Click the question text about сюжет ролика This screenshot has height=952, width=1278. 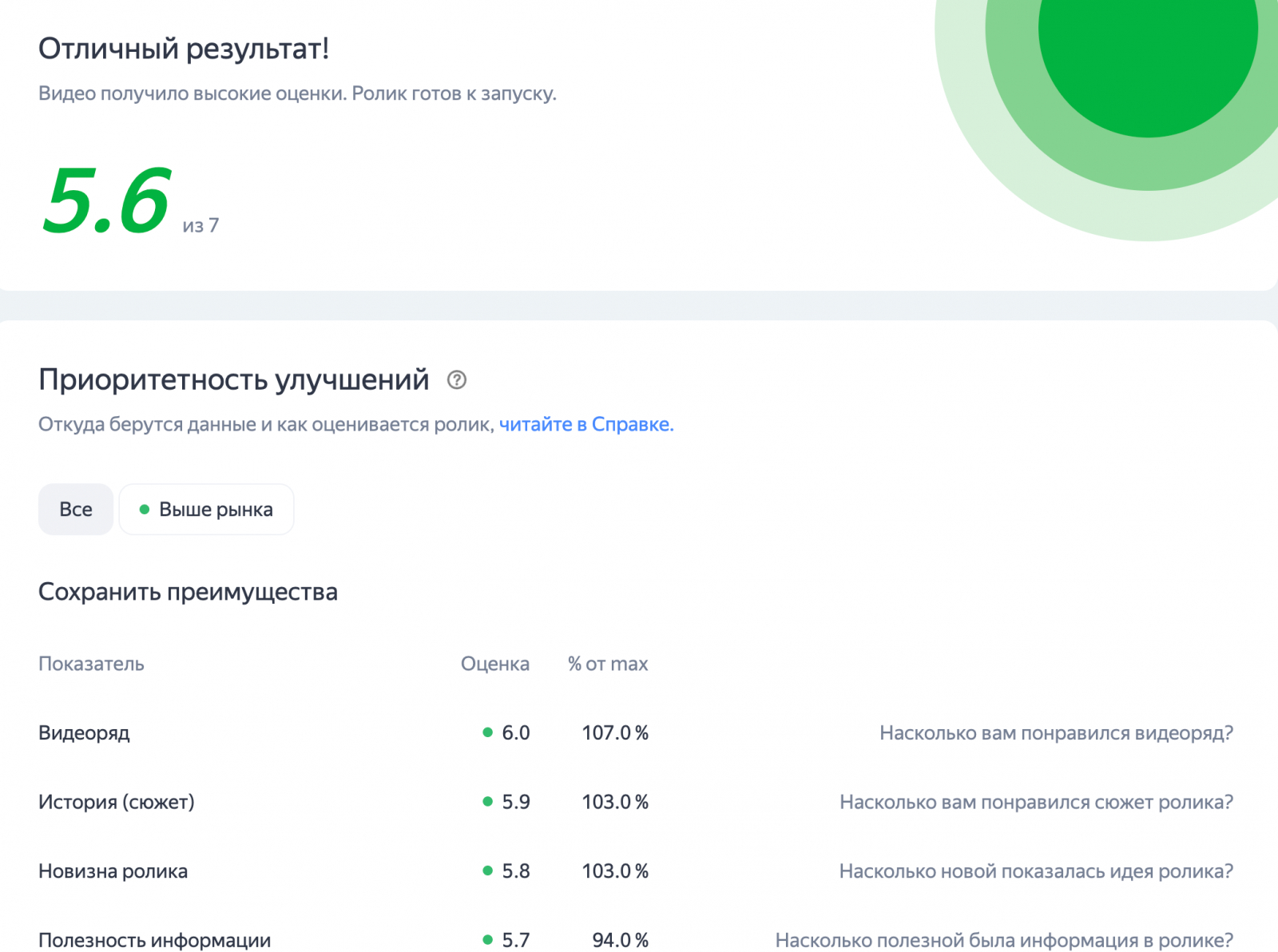coord(1036,802)
